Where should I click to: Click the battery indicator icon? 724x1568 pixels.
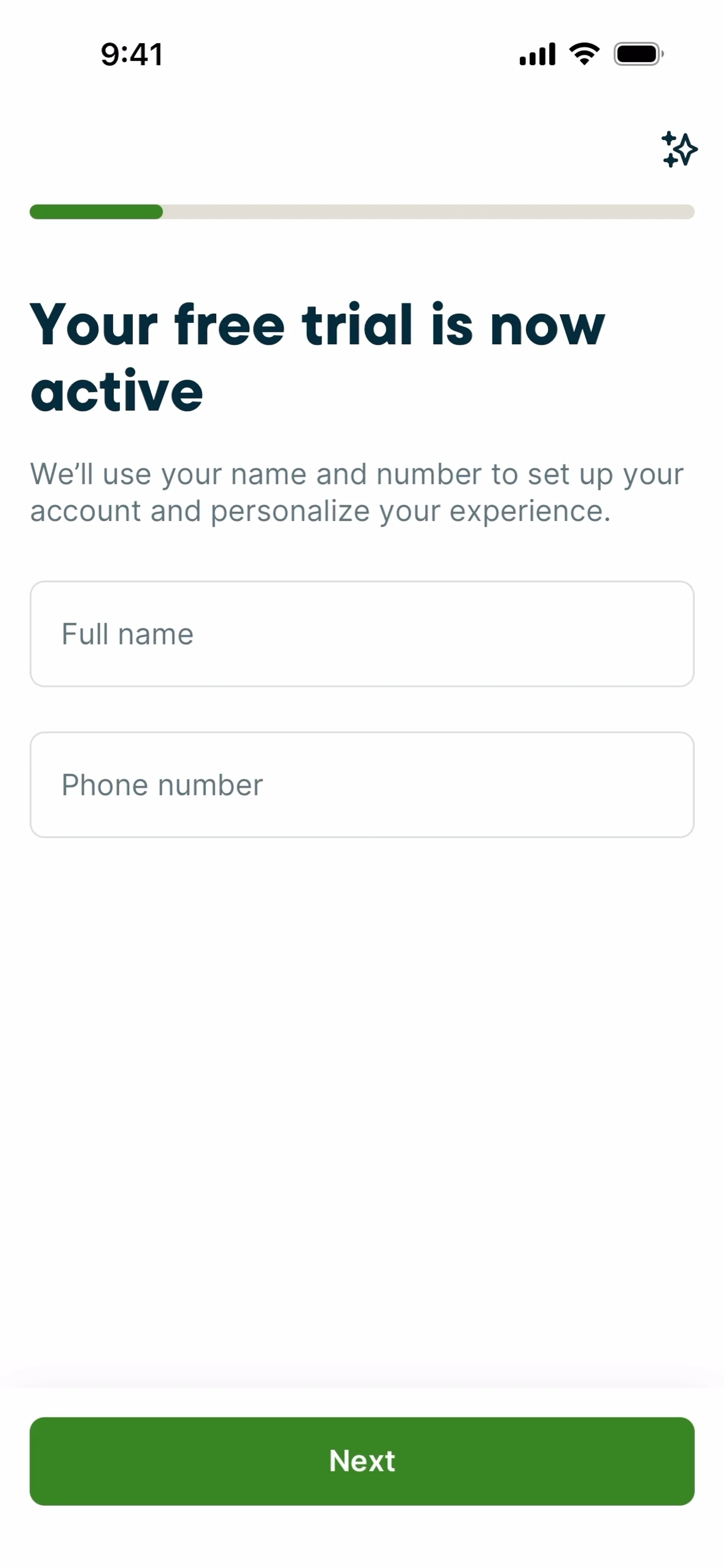tap(638, 54)
